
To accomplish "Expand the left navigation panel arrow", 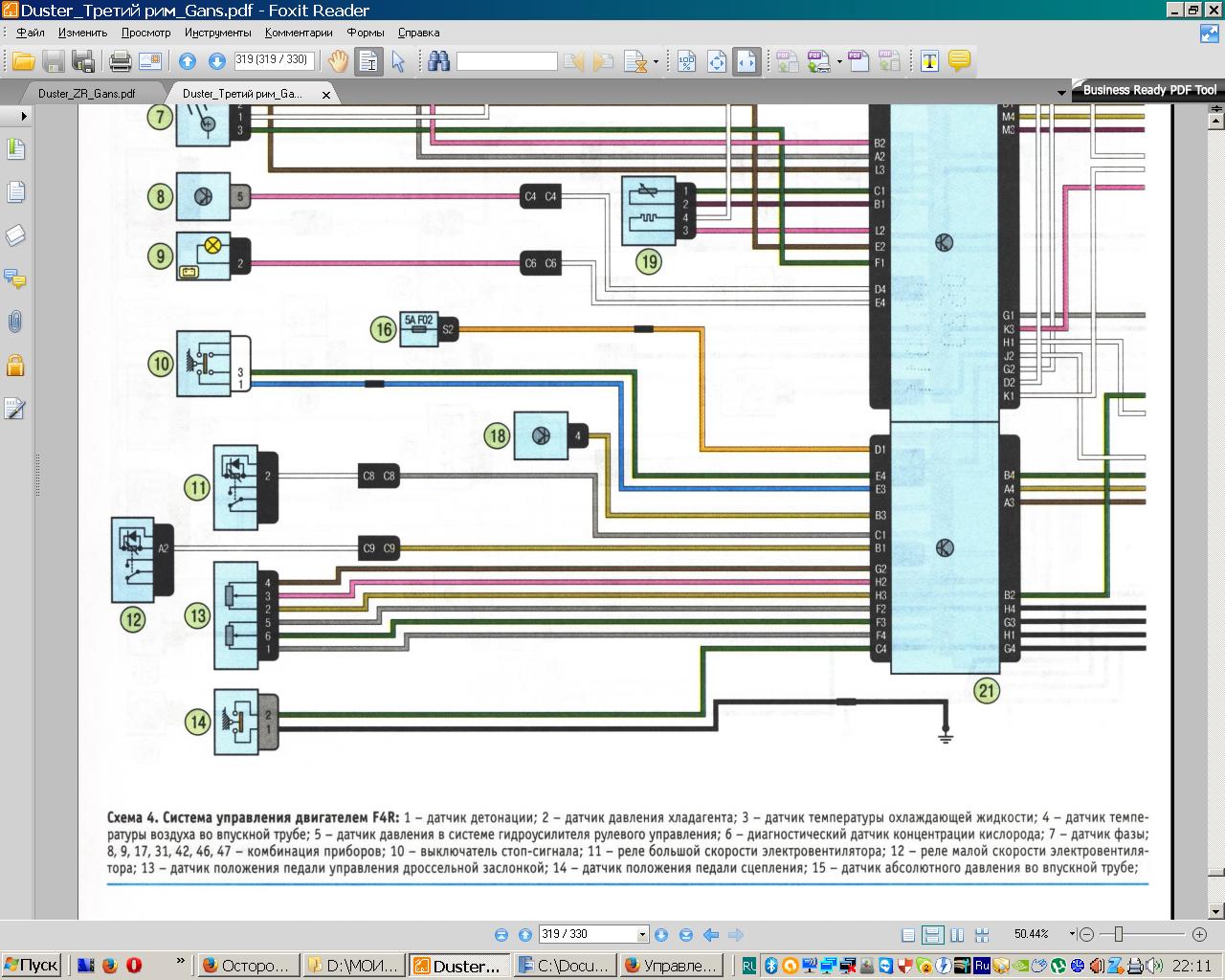I will (x=23, y=115).
